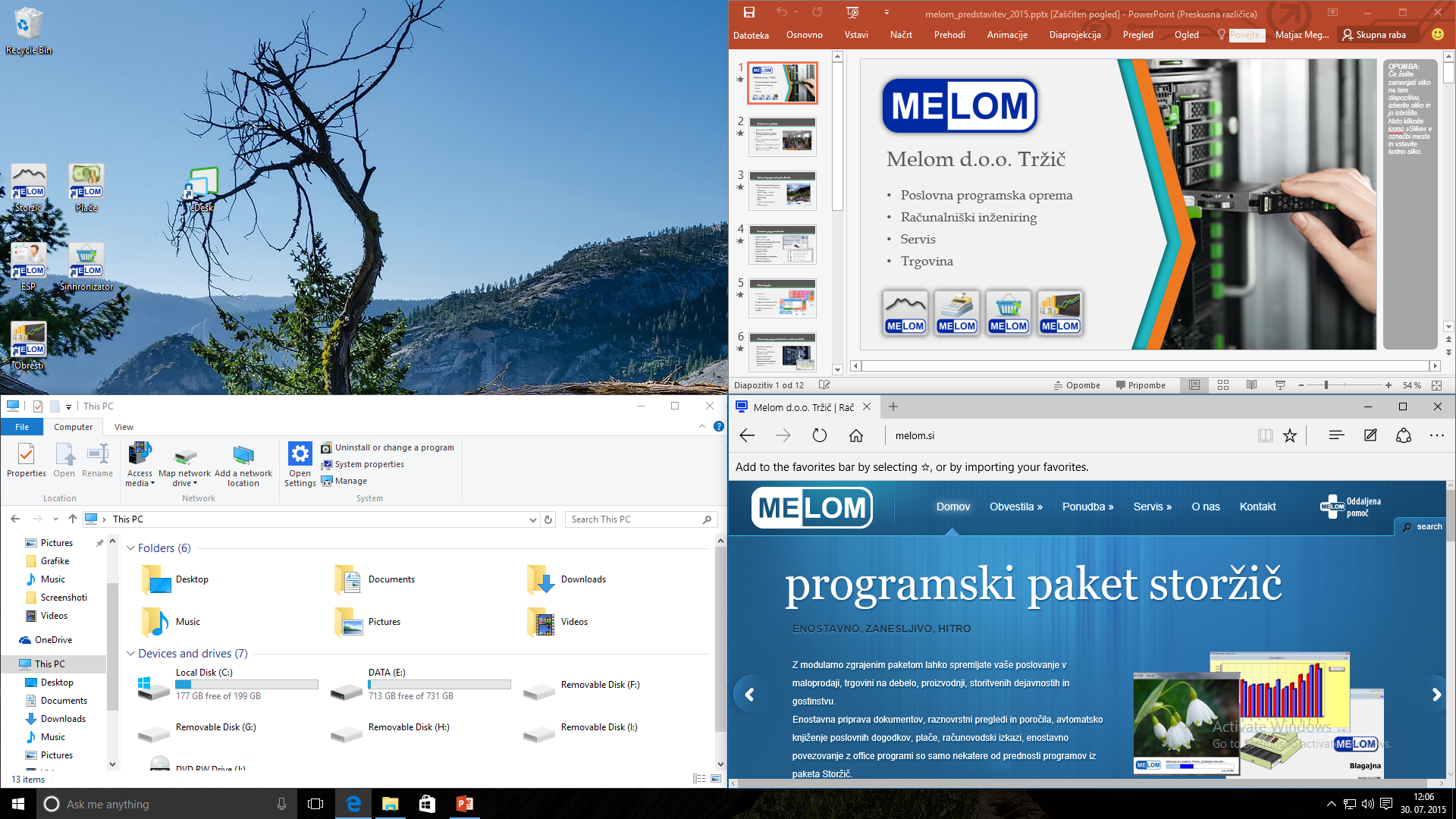The height and width of the screenshot is (819, 1456).
Task: Switch Explorer to large icons view
Action: (715, 779)
